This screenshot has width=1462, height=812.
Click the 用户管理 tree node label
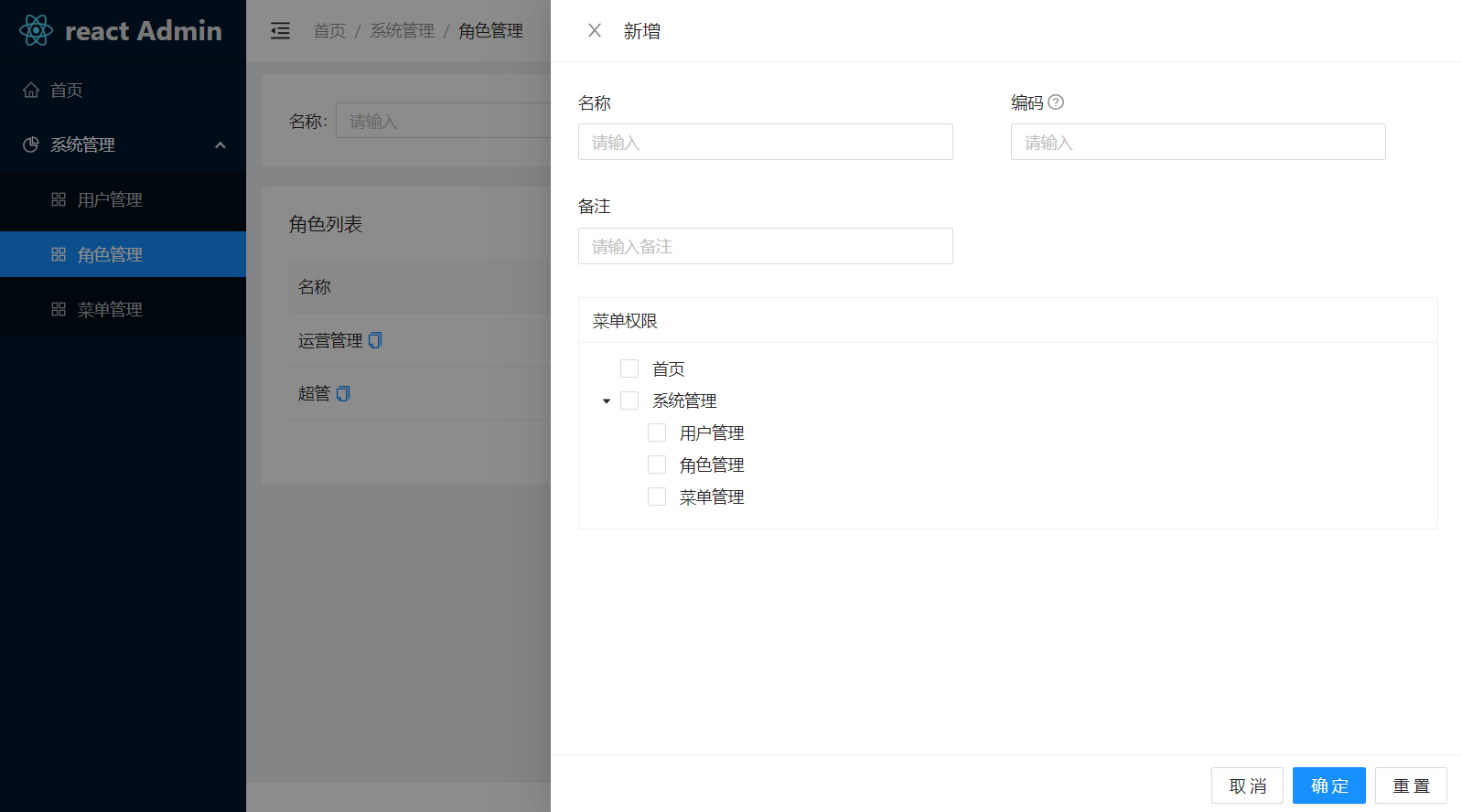(x=712, y=433)
